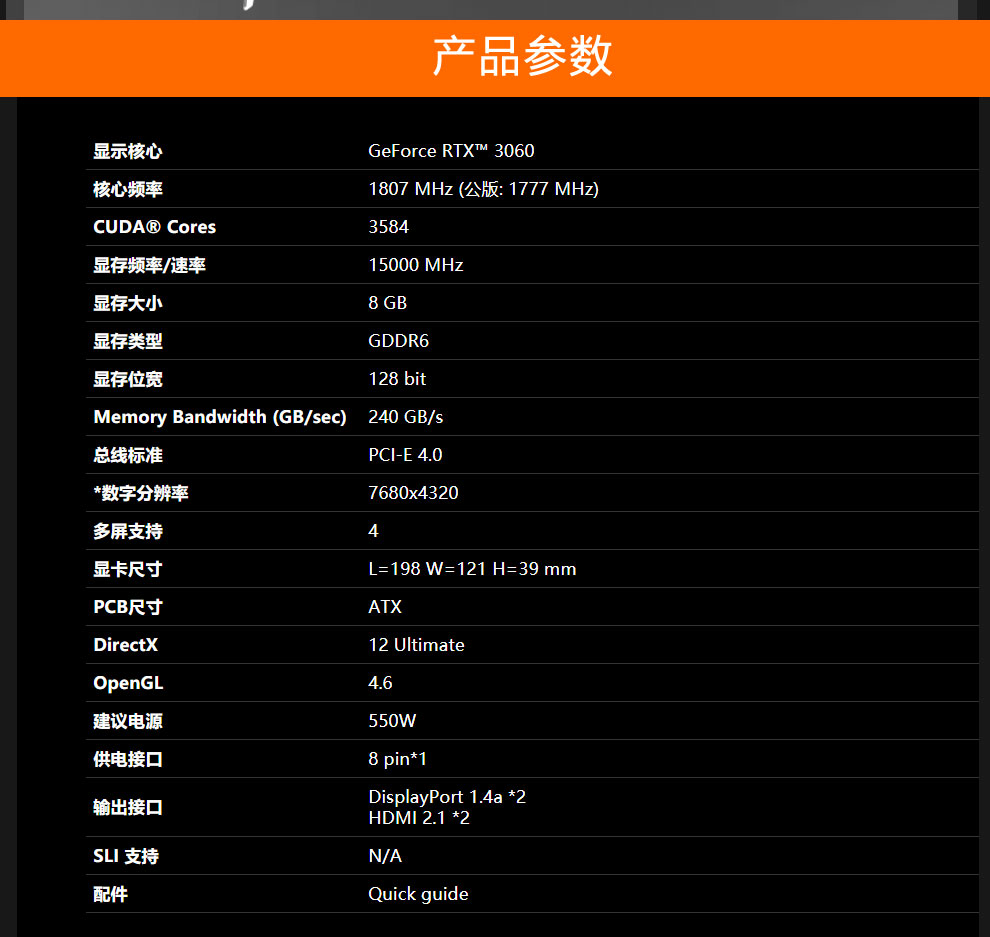Image resolution: width=990 pixels, height=937 pixels.
Task: Select the 显卡尺寸 label
Action: pos(128,570)
